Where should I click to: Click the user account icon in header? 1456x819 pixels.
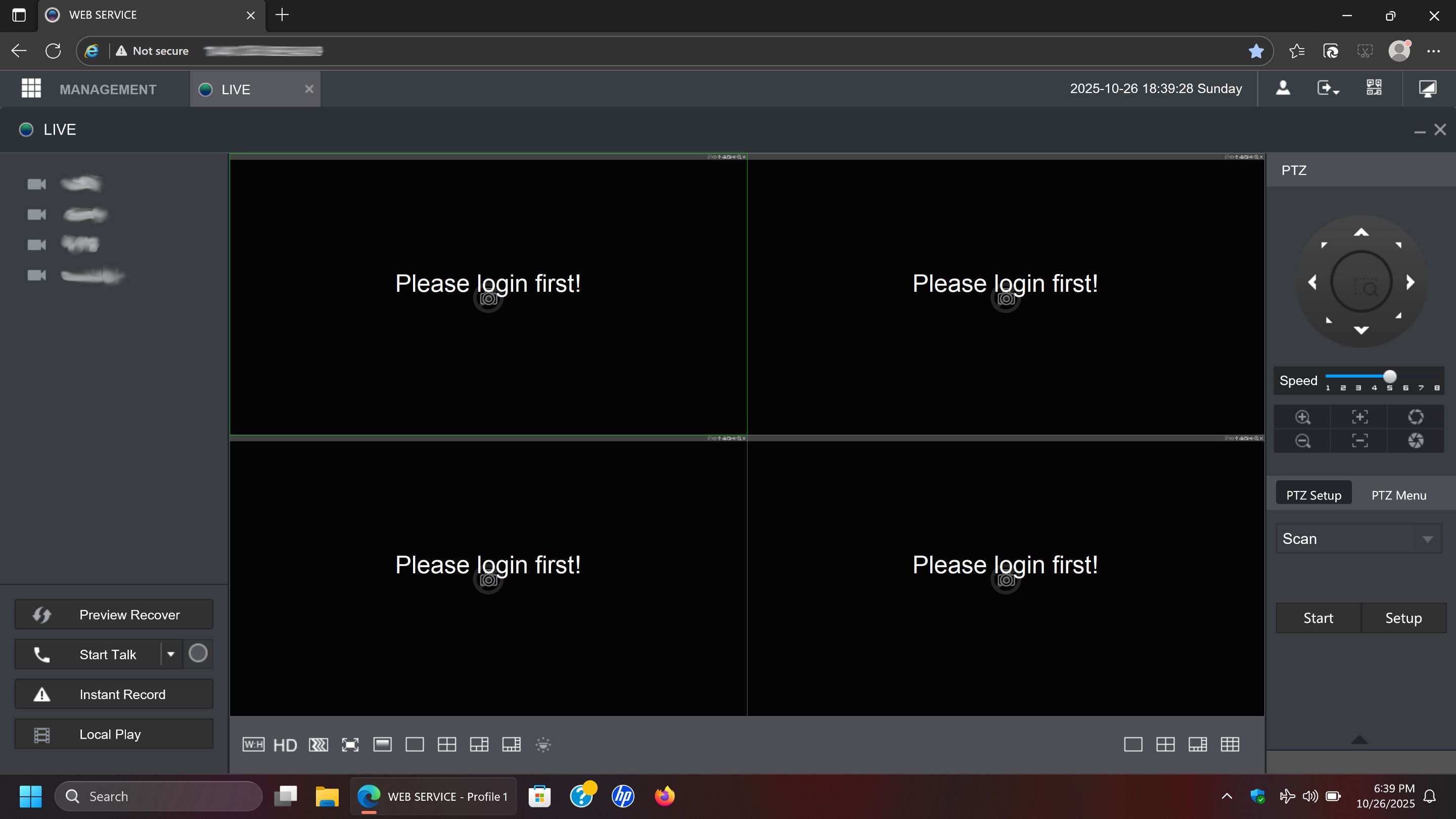click(1283, 87)
